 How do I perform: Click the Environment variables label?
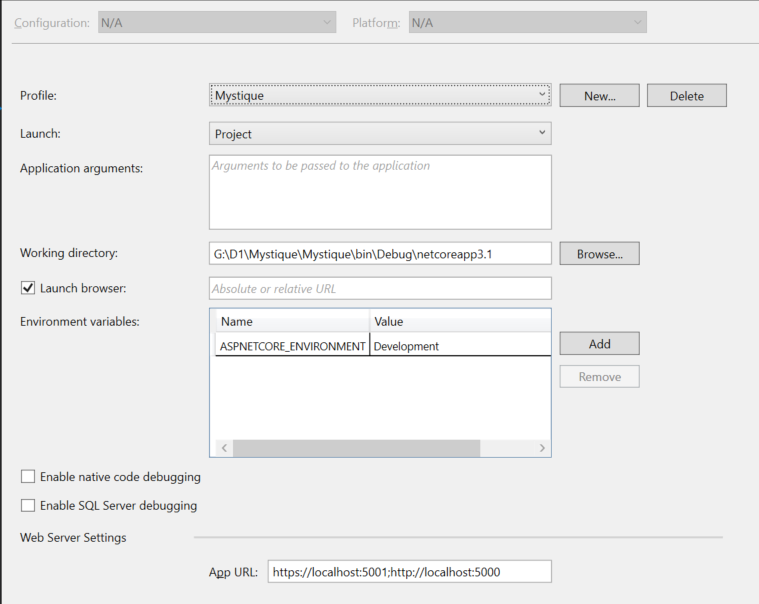[80, 321]
